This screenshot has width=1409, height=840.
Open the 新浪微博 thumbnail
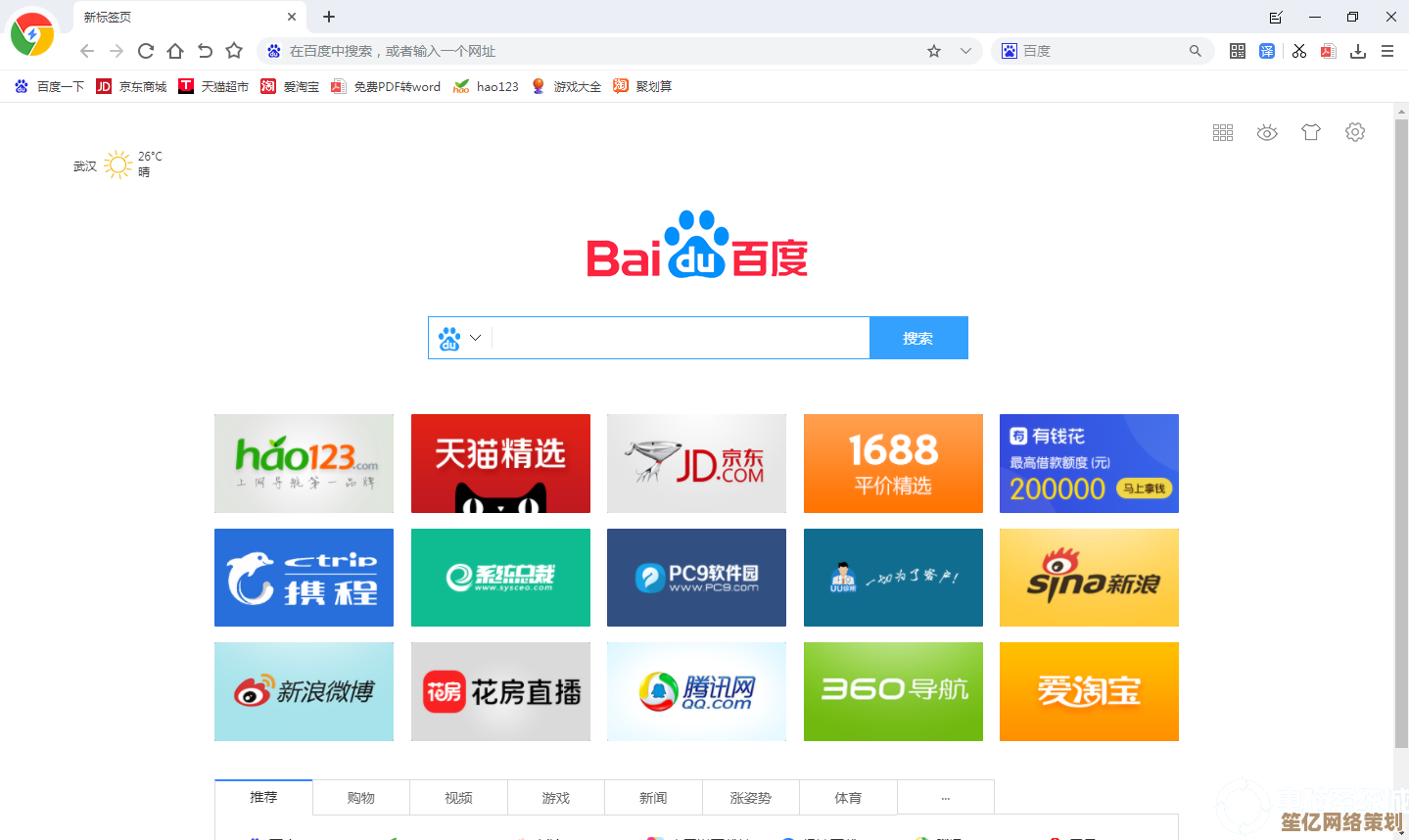point(304,691)
